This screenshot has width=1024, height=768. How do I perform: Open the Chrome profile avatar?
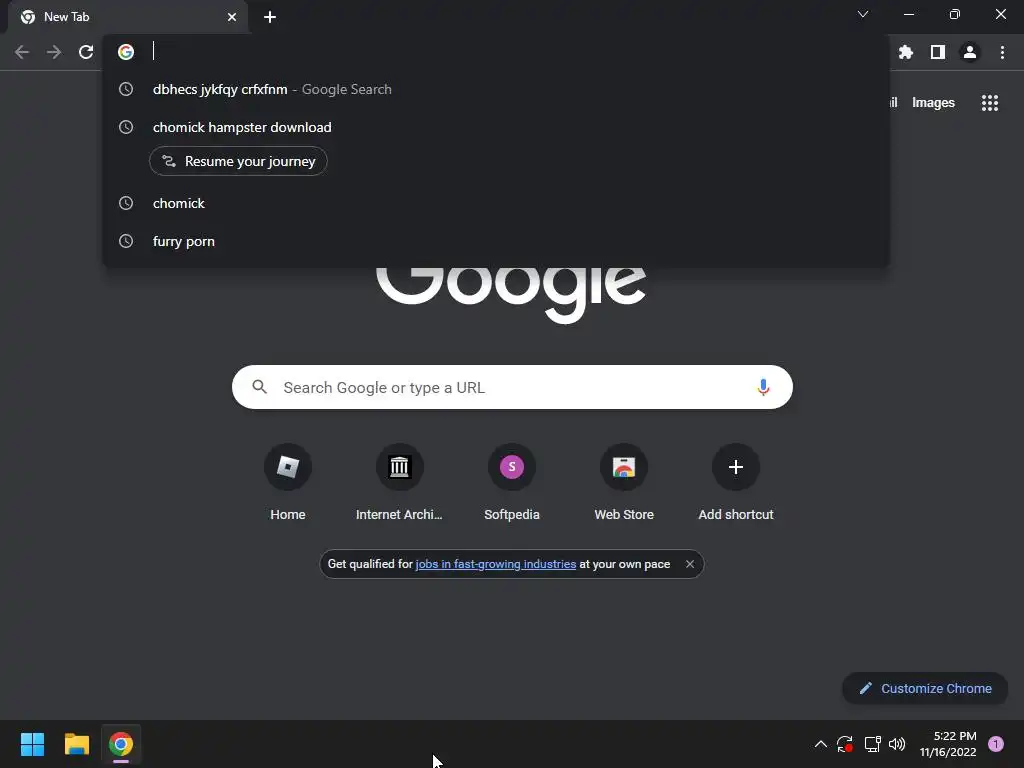(x=970, y=52)
